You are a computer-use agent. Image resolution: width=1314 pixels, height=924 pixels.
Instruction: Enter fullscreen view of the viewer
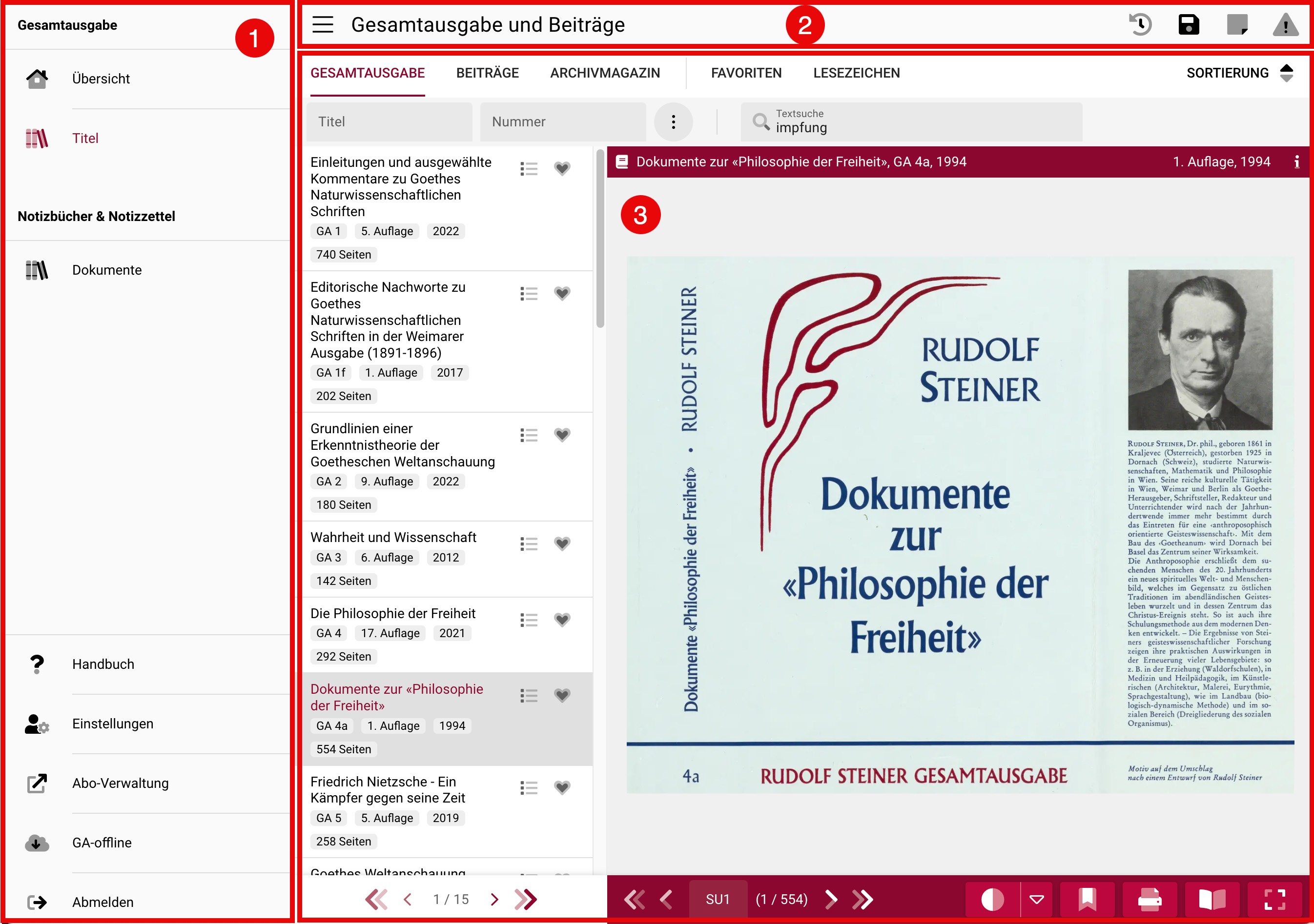(1274, 899)
